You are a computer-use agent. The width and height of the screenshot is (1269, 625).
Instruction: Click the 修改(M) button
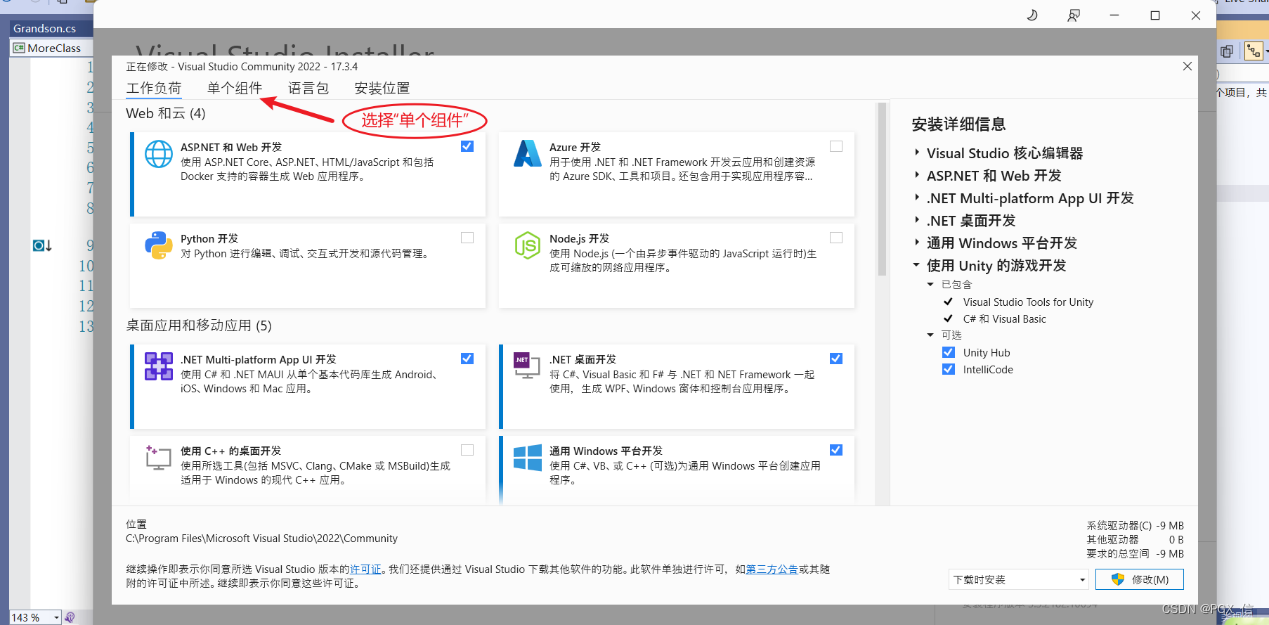click(x=1140, y=579)
